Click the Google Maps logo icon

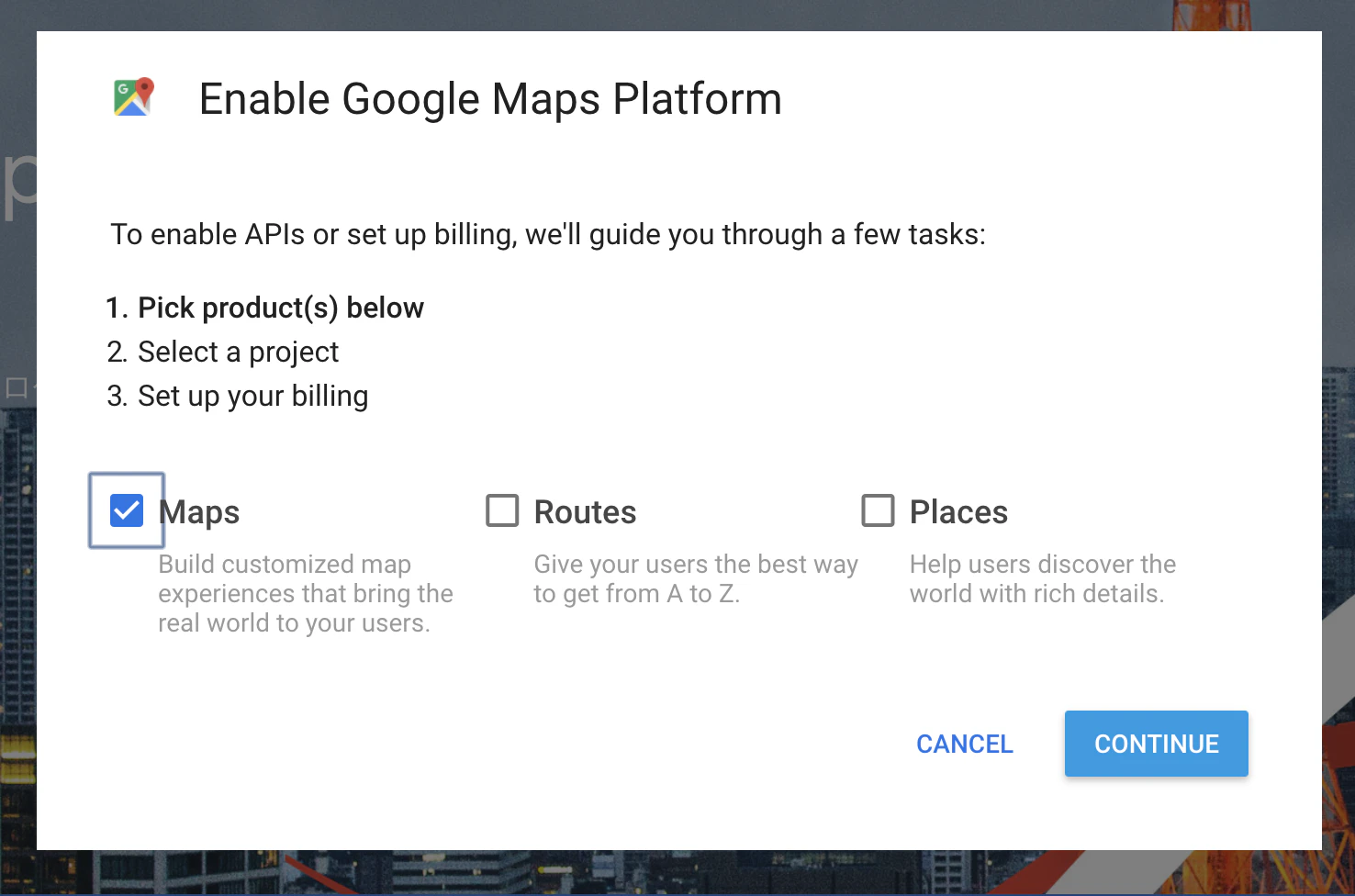(x=134, y=97)
